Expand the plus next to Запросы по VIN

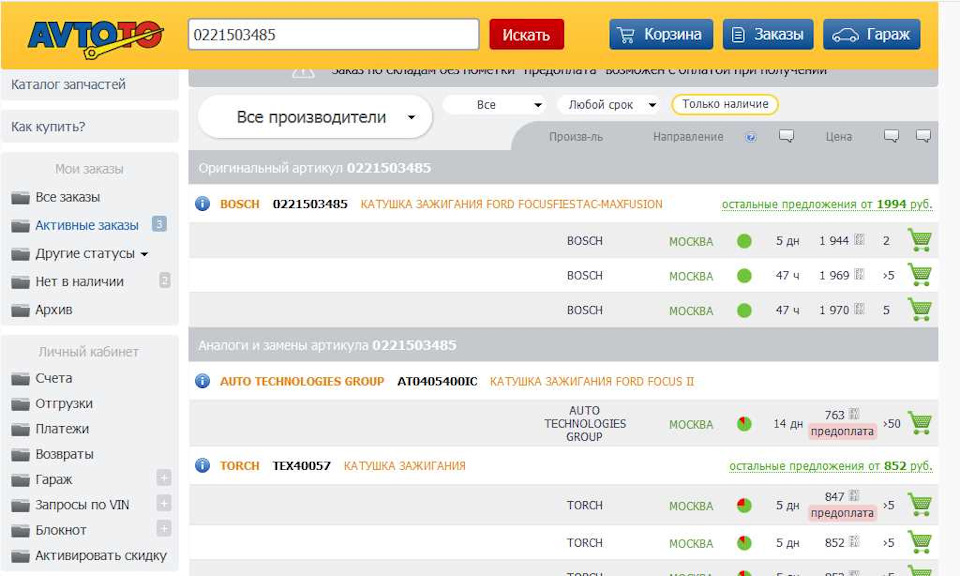164,504
